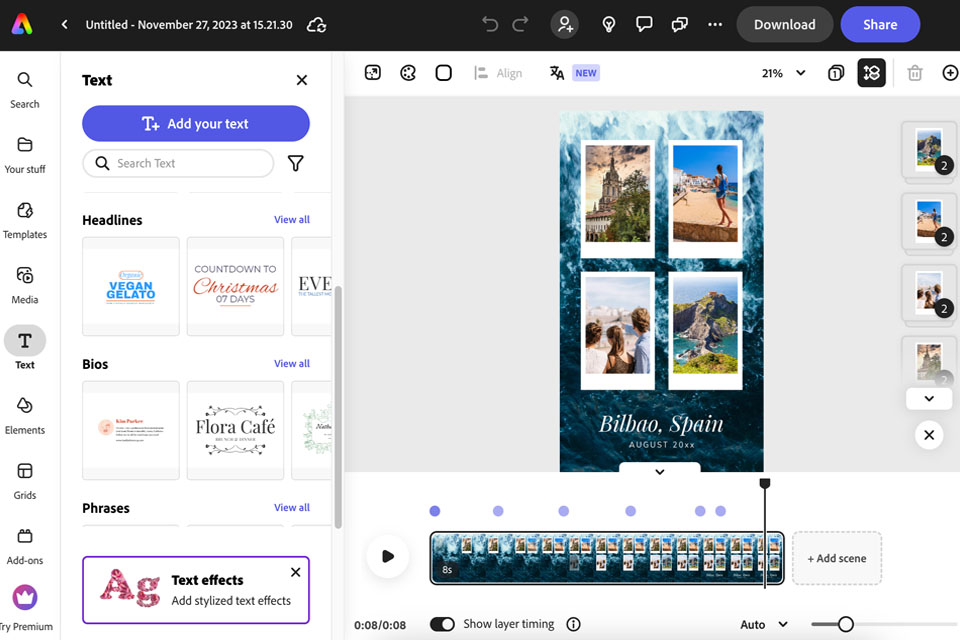
Task: Click the background color square icon
Action: pyautogui.click(x=443, y=73)
